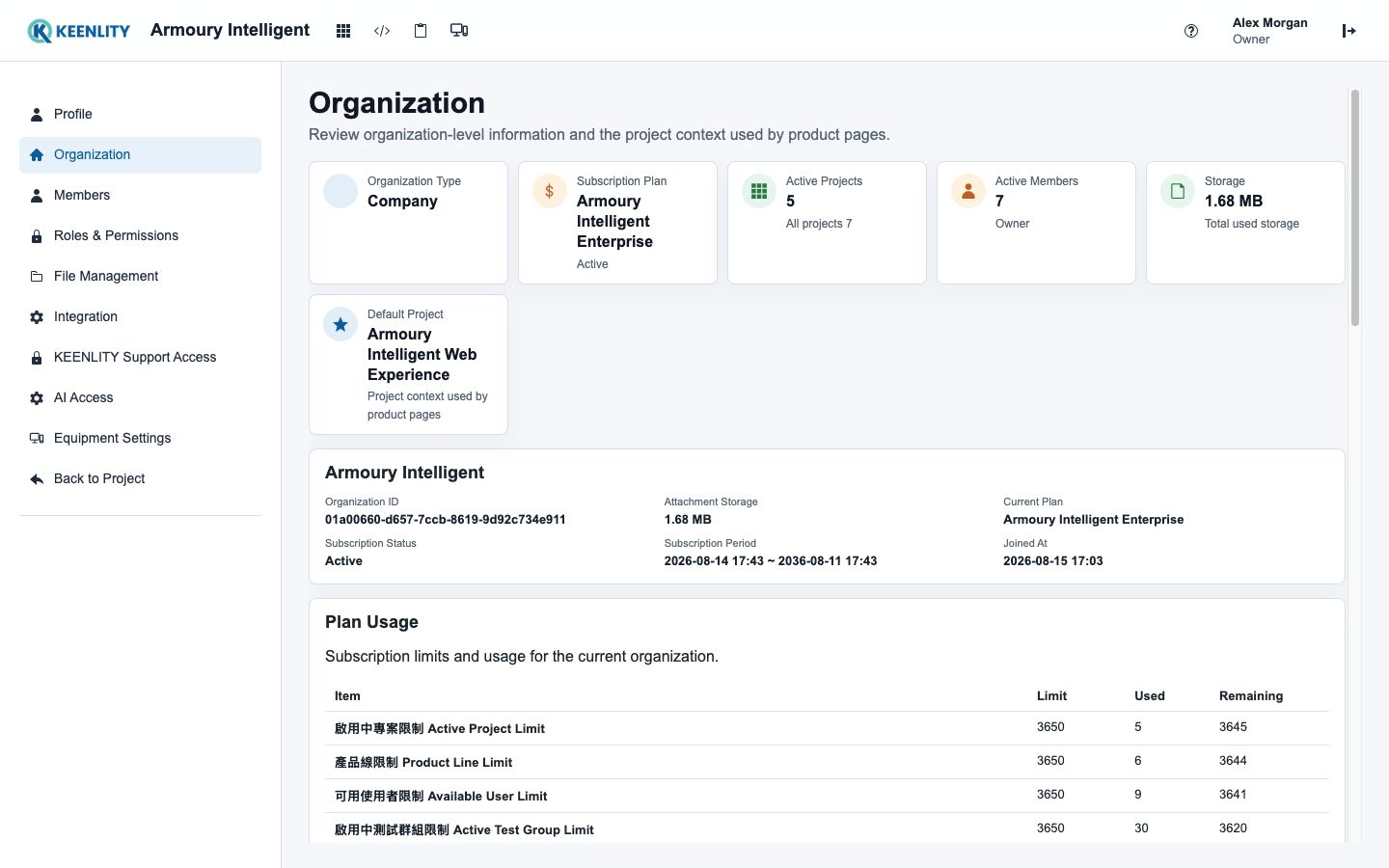Click the orange person icon on Active Members card
Screen dimensions: 1389x868
click(x=968, y=191)
